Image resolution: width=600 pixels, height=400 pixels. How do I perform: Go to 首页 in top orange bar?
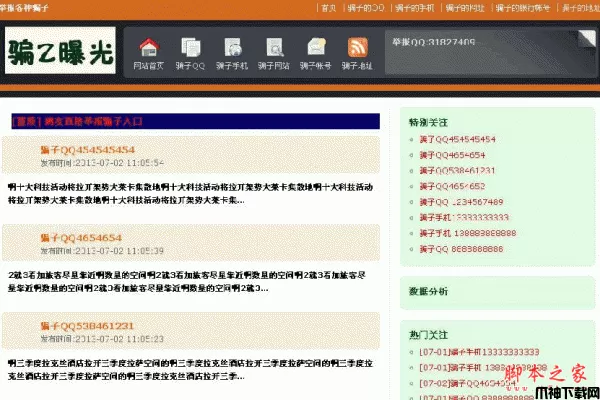(x=329, y=8)
